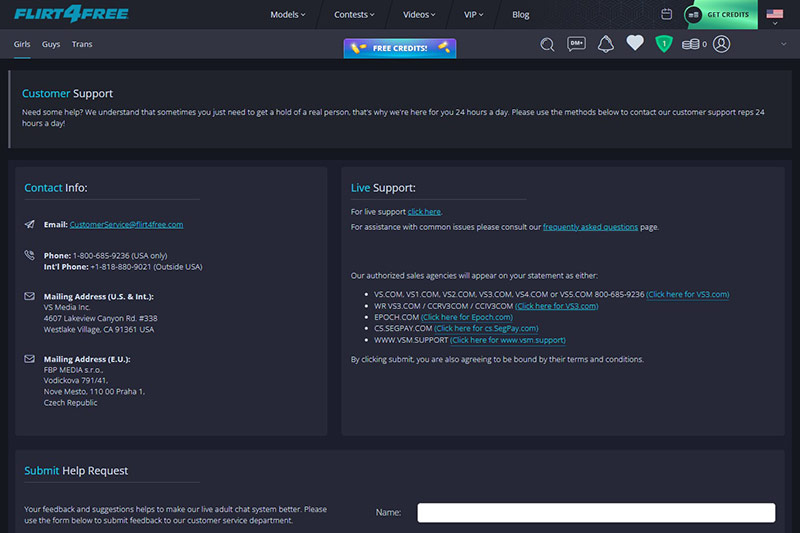Screen dimensions: 800x533
Task: Click here for www.vsm.support link
Action: click(508, 340)
